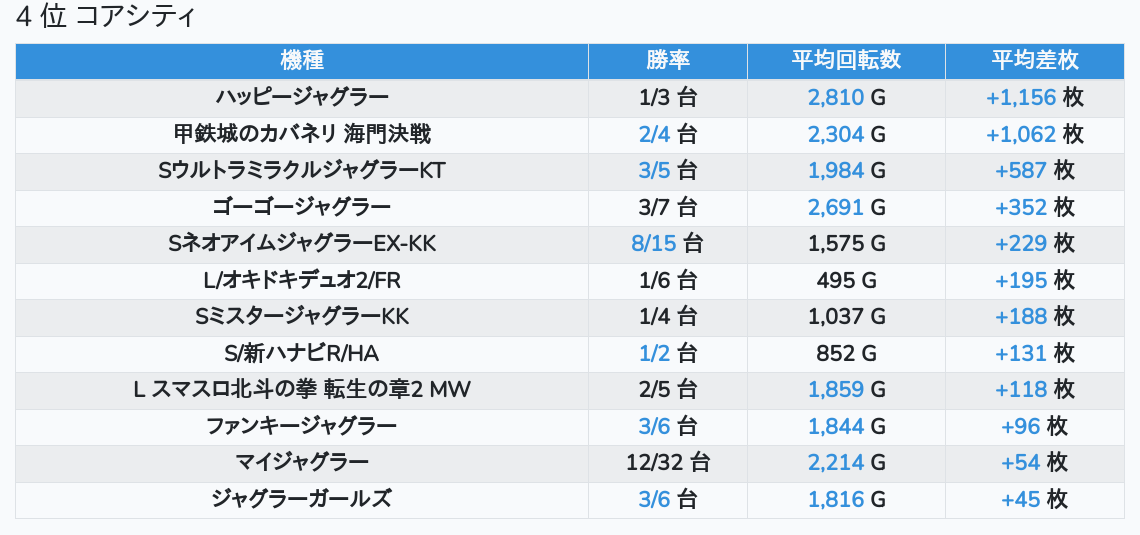The width and height of the screenshot is (1140, 535).
Task: Select L/オキドキデュオ2/FR machine name
Action: tap(302, 281)
